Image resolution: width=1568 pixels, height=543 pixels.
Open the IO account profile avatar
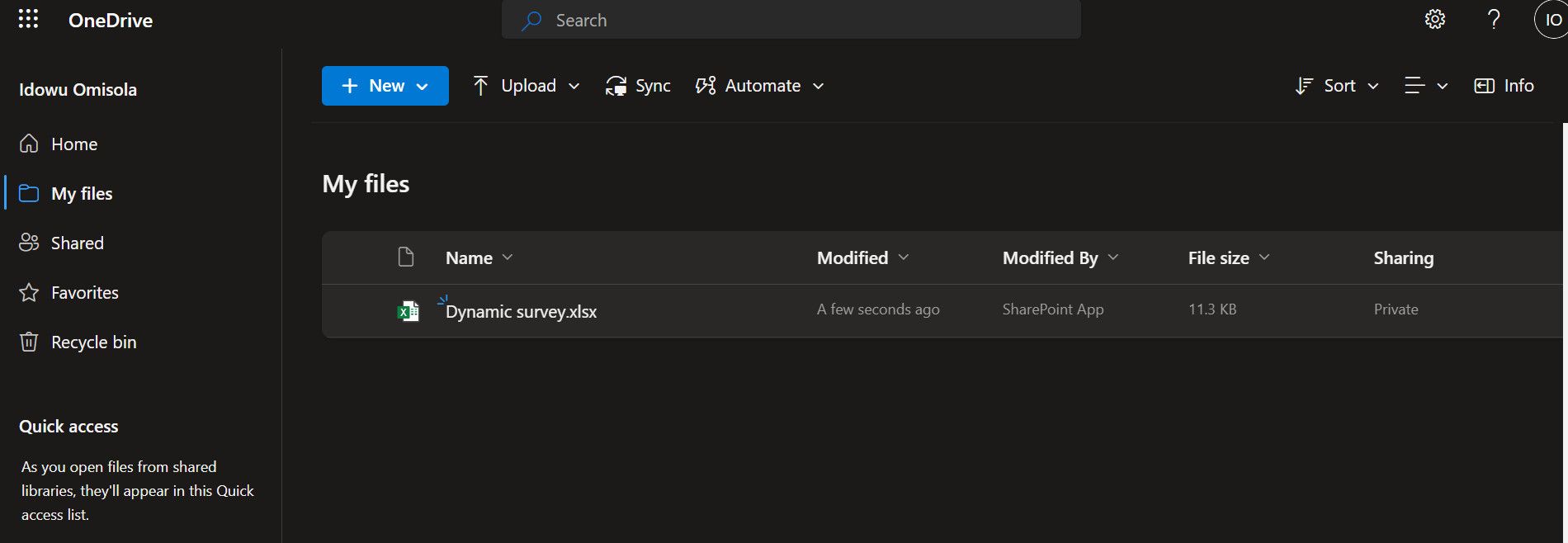coord(1551,20)
